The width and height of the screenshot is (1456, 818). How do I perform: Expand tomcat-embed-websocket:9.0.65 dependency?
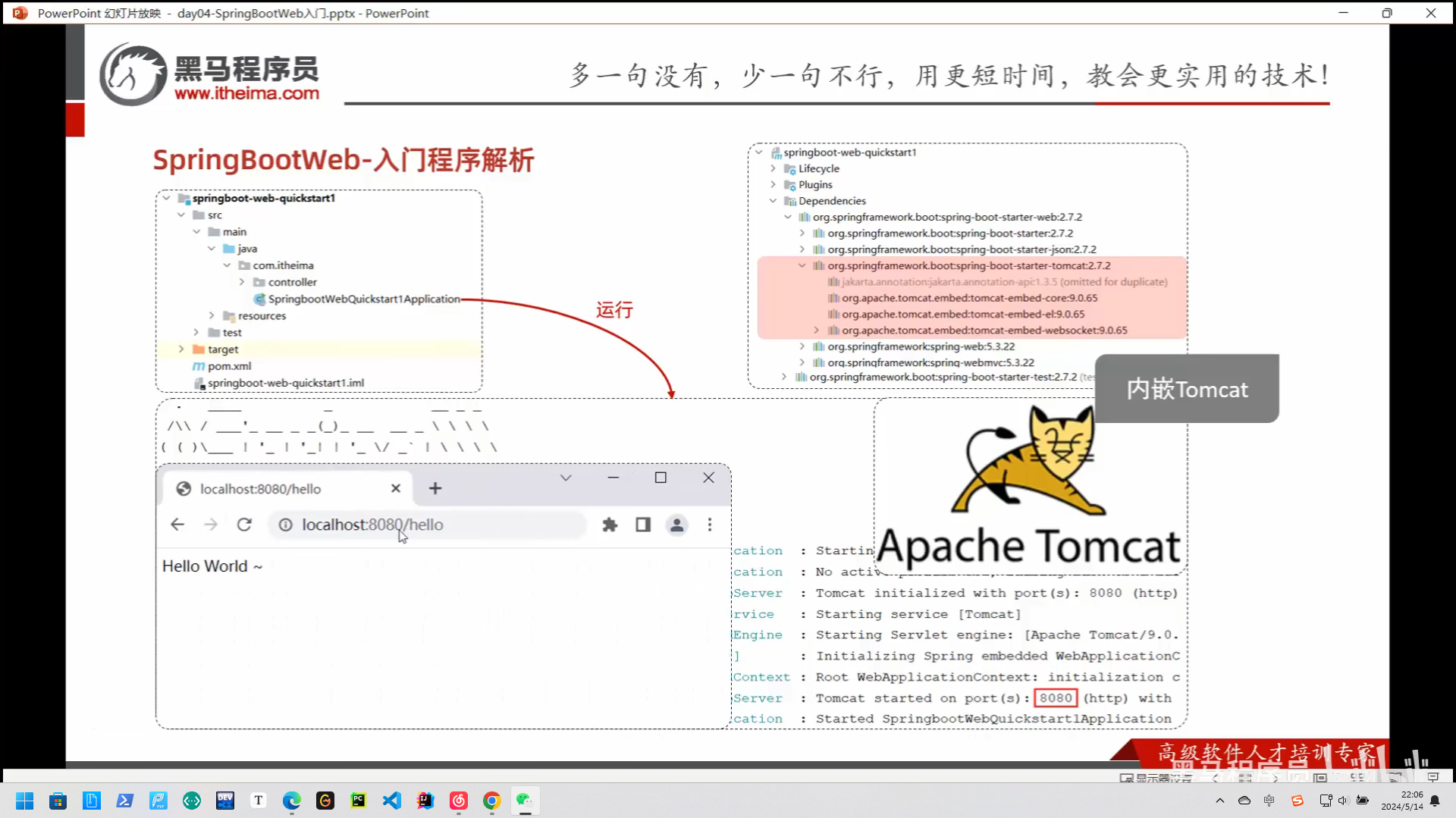pos(816,331)
